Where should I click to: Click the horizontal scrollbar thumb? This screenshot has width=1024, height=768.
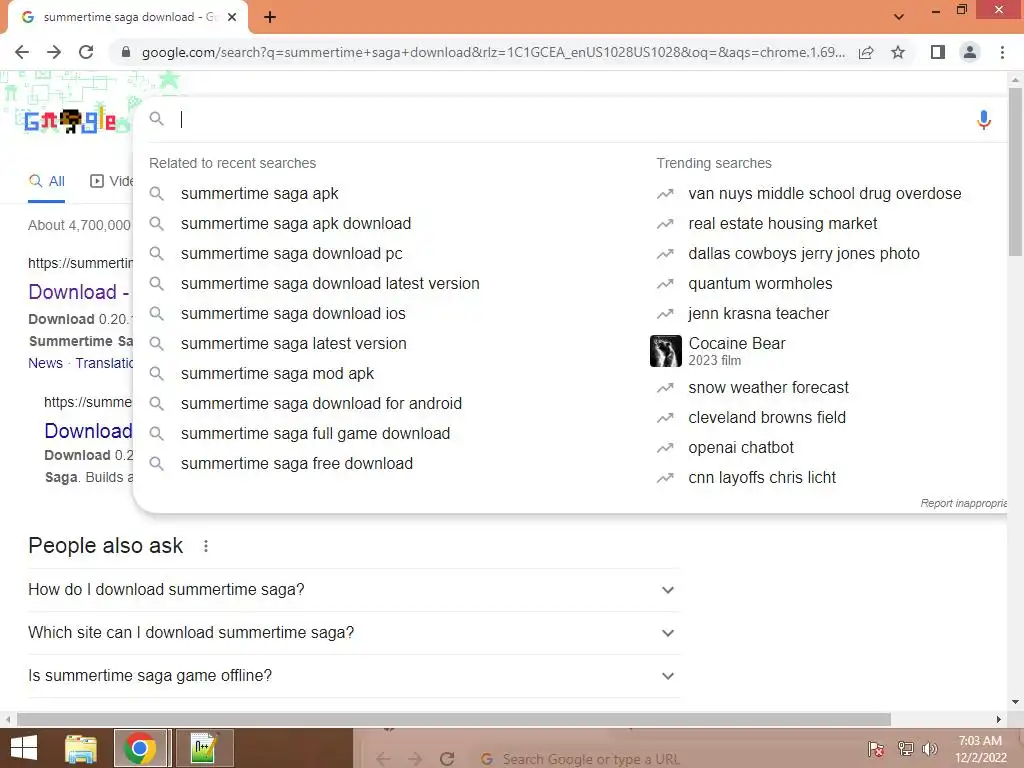click(454, 720)
